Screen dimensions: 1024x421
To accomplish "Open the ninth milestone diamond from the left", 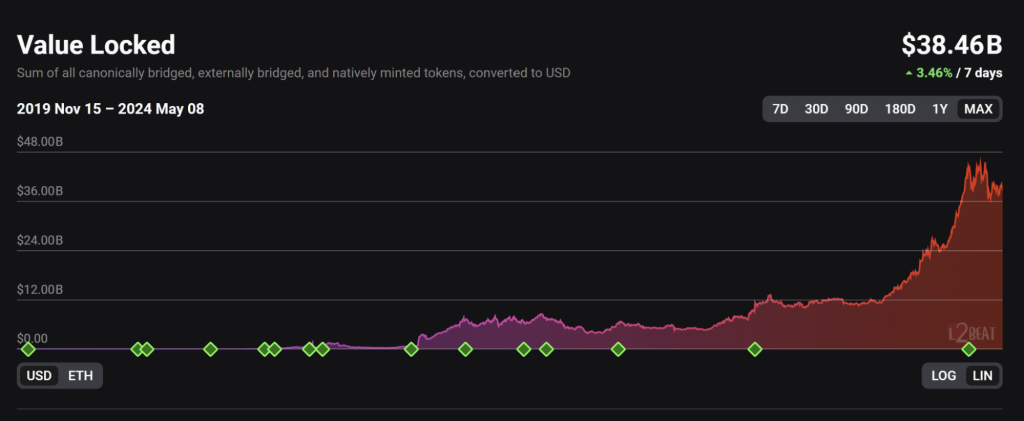I will click(x=410, y=349).
